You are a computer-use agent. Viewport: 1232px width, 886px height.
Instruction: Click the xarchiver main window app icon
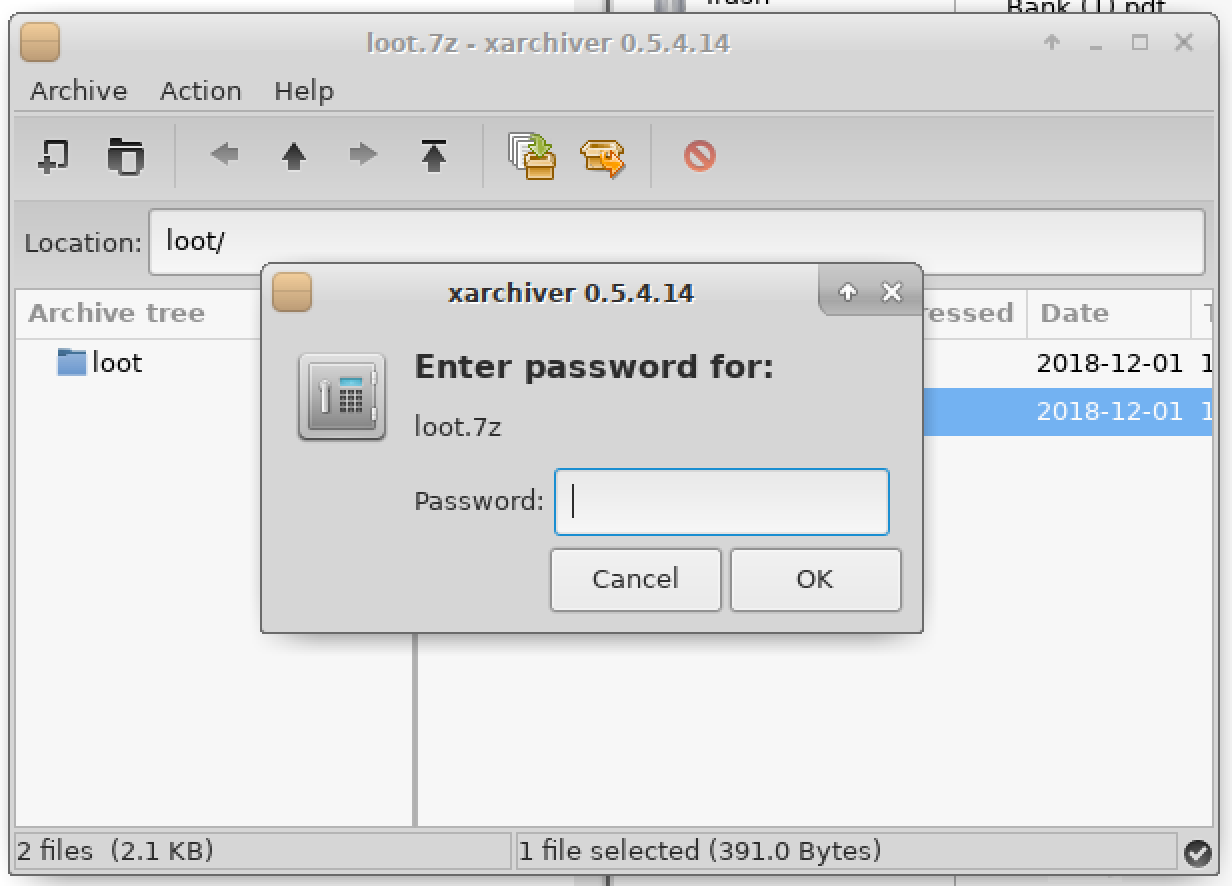[40, 43]
